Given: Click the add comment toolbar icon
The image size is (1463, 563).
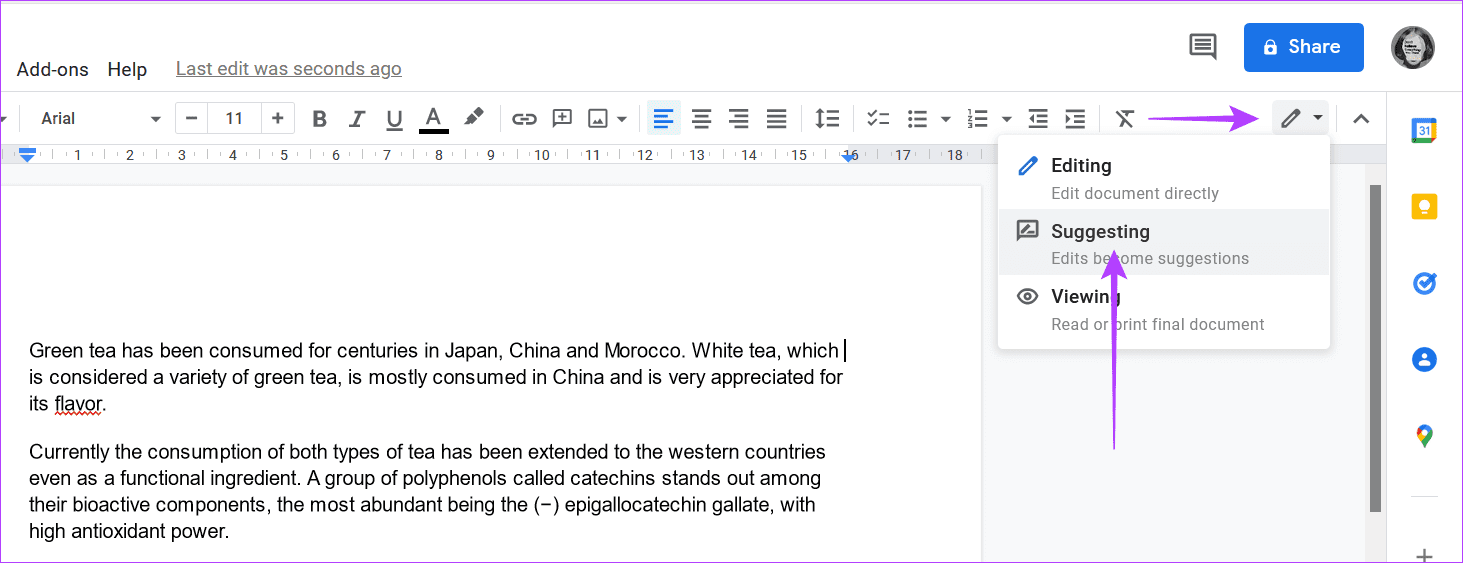Looking at the screenshot, I should point(562,119).
